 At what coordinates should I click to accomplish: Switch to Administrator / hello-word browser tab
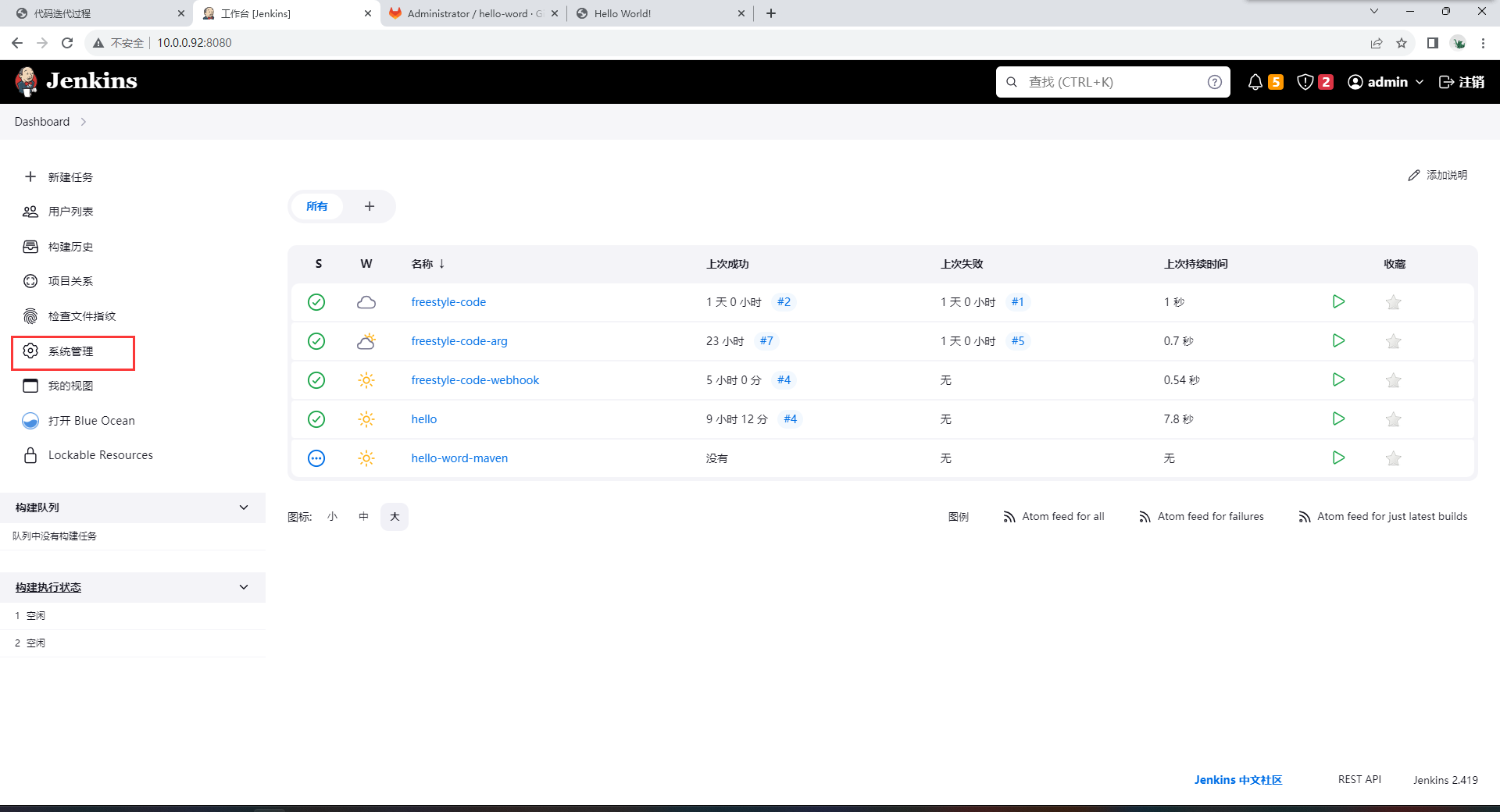click(473, 13)
